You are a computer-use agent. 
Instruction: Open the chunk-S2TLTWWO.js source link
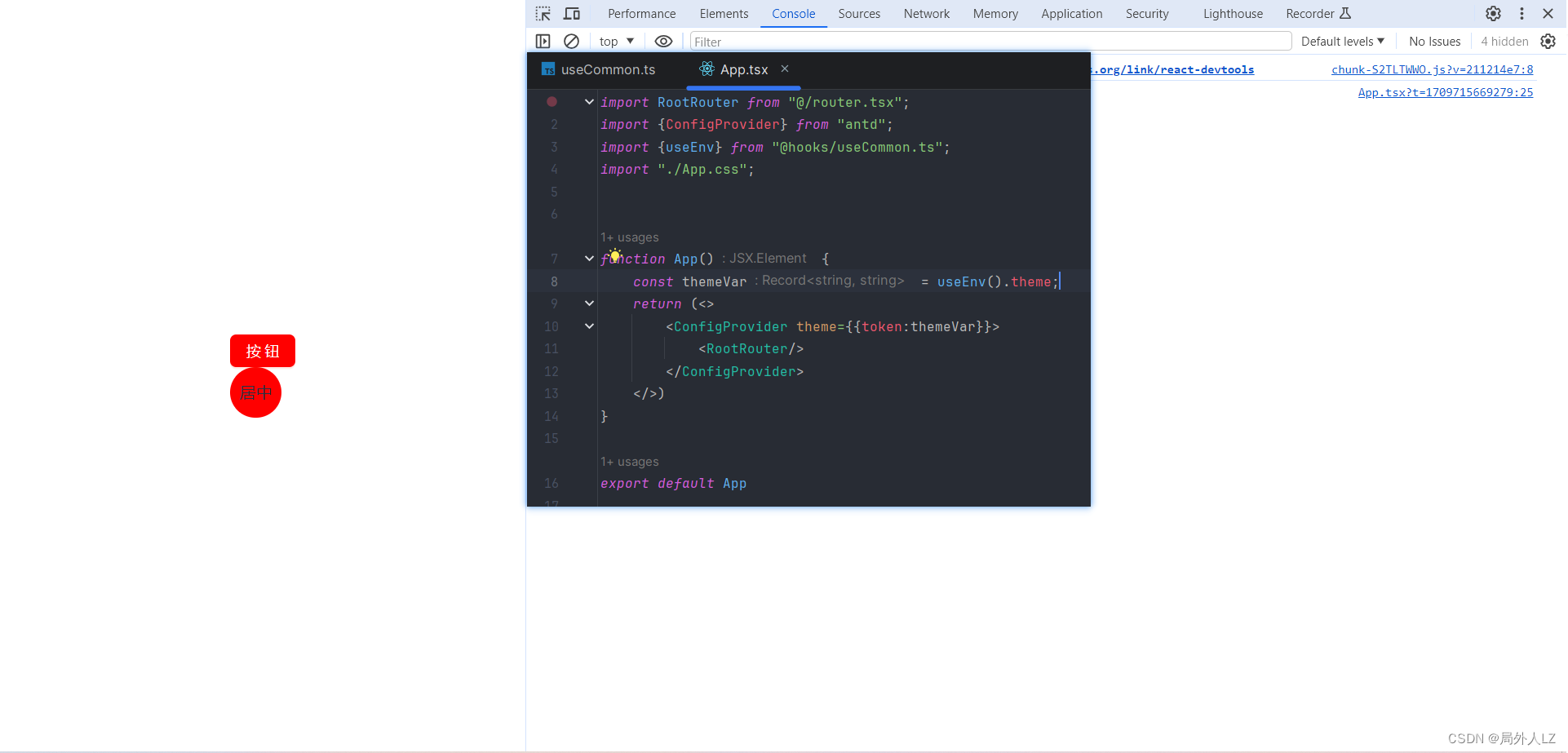[1432, 69]
